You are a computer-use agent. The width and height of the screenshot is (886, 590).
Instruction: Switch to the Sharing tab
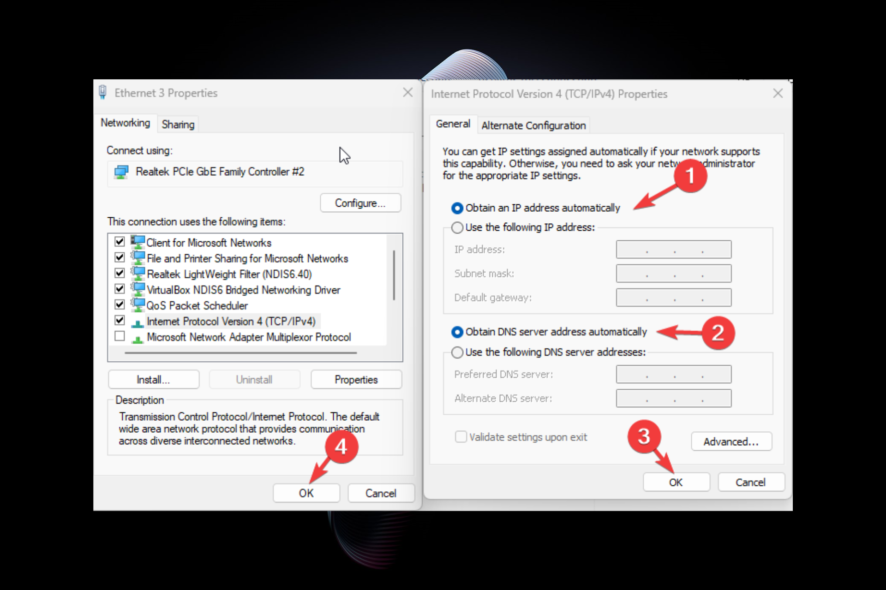[x=178, y=124]
